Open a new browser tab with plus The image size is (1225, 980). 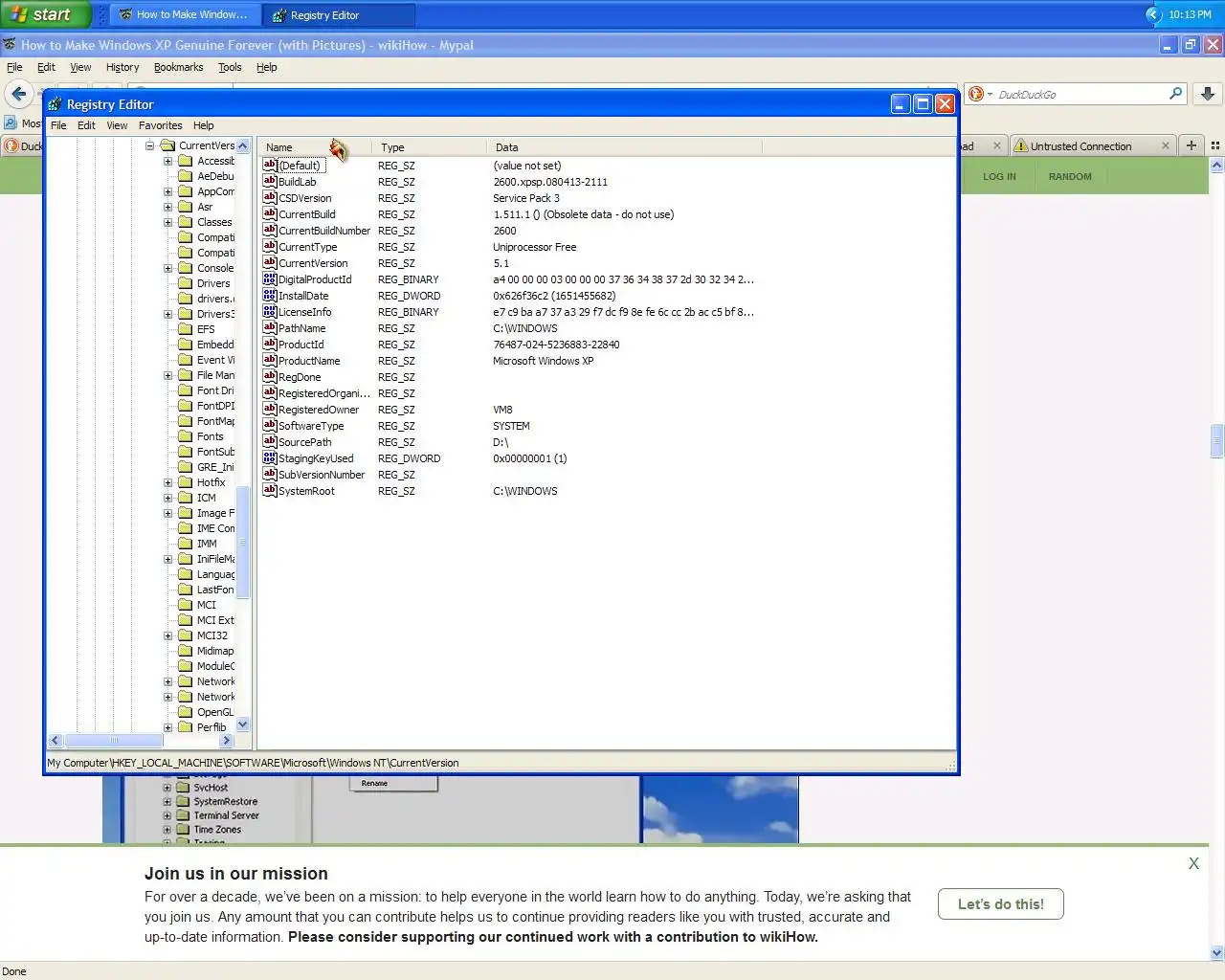pyautogui.click(x=1192, y=145)
